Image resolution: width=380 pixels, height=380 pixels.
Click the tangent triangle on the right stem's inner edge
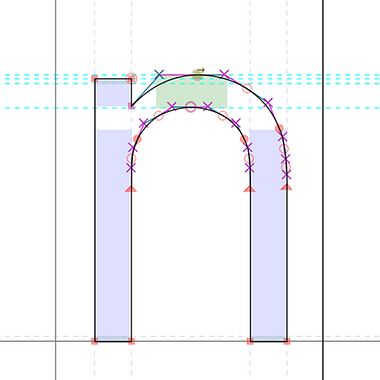[x=250, y=189]
